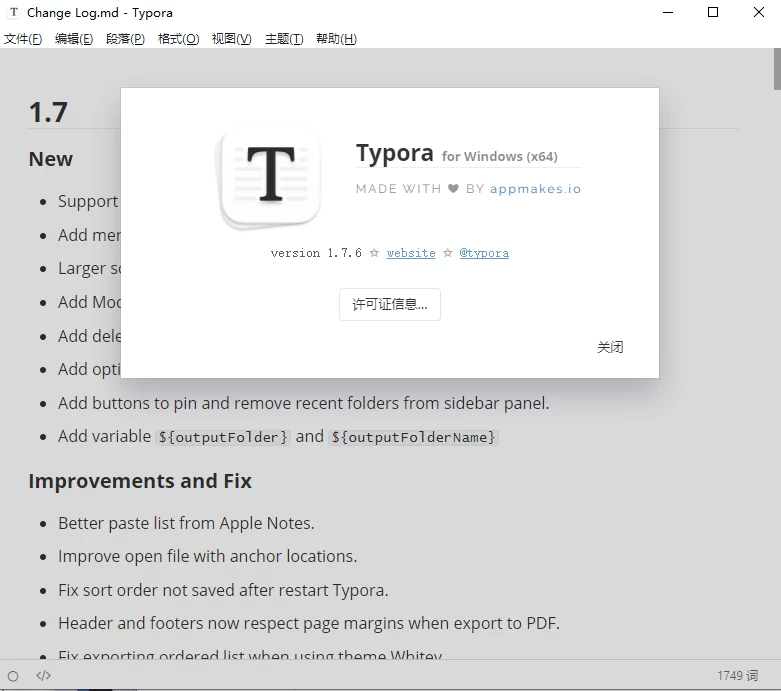Click the large Typora T logo
Screen dimensions: 781x691
[269, 178]
